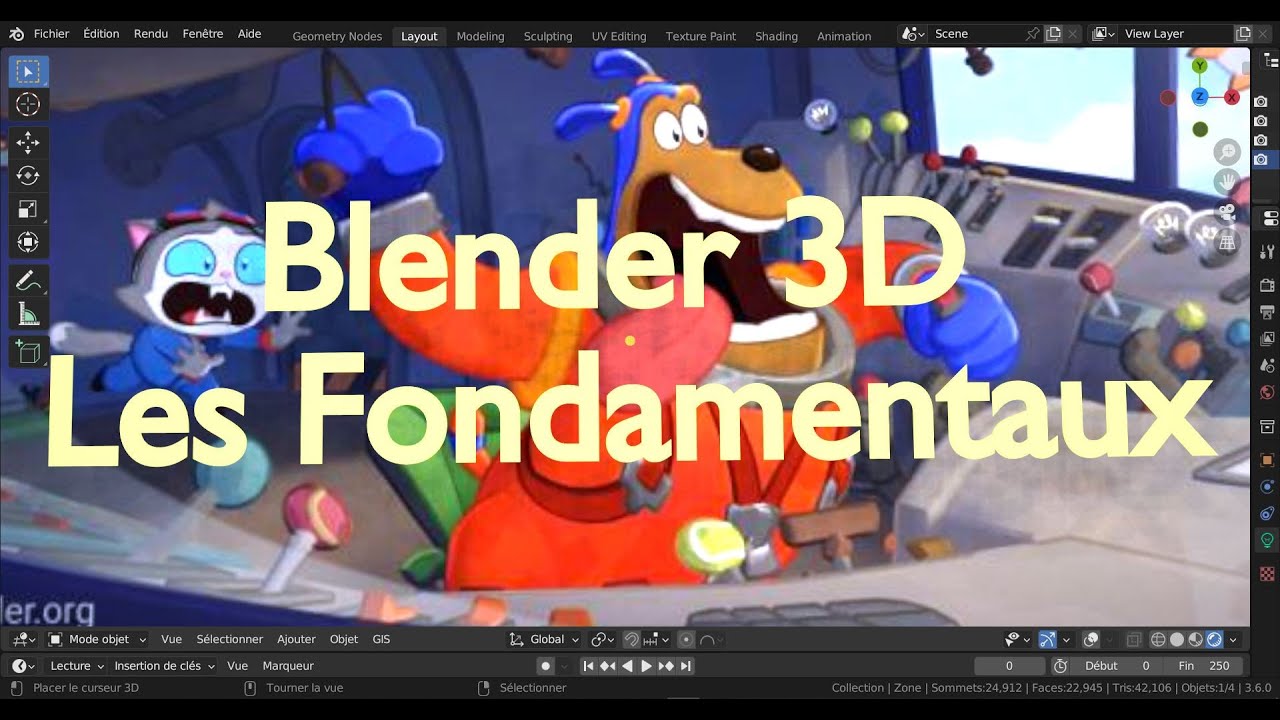The height and width of the screenshot is (720, 1280).
Task: Open the World properties tab (red globe)
Action: pyautogui.click(x=1268, y=393)
